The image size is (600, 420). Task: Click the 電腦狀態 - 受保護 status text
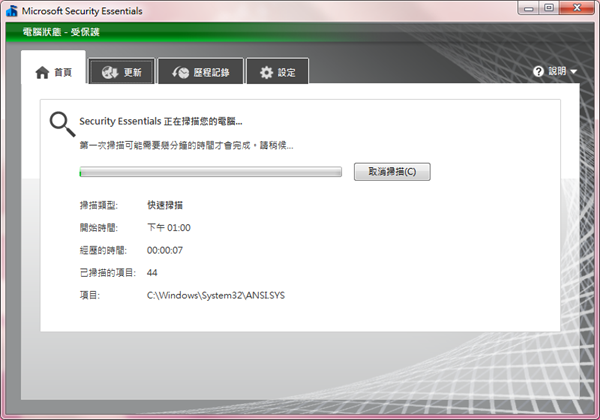point(61,32)
